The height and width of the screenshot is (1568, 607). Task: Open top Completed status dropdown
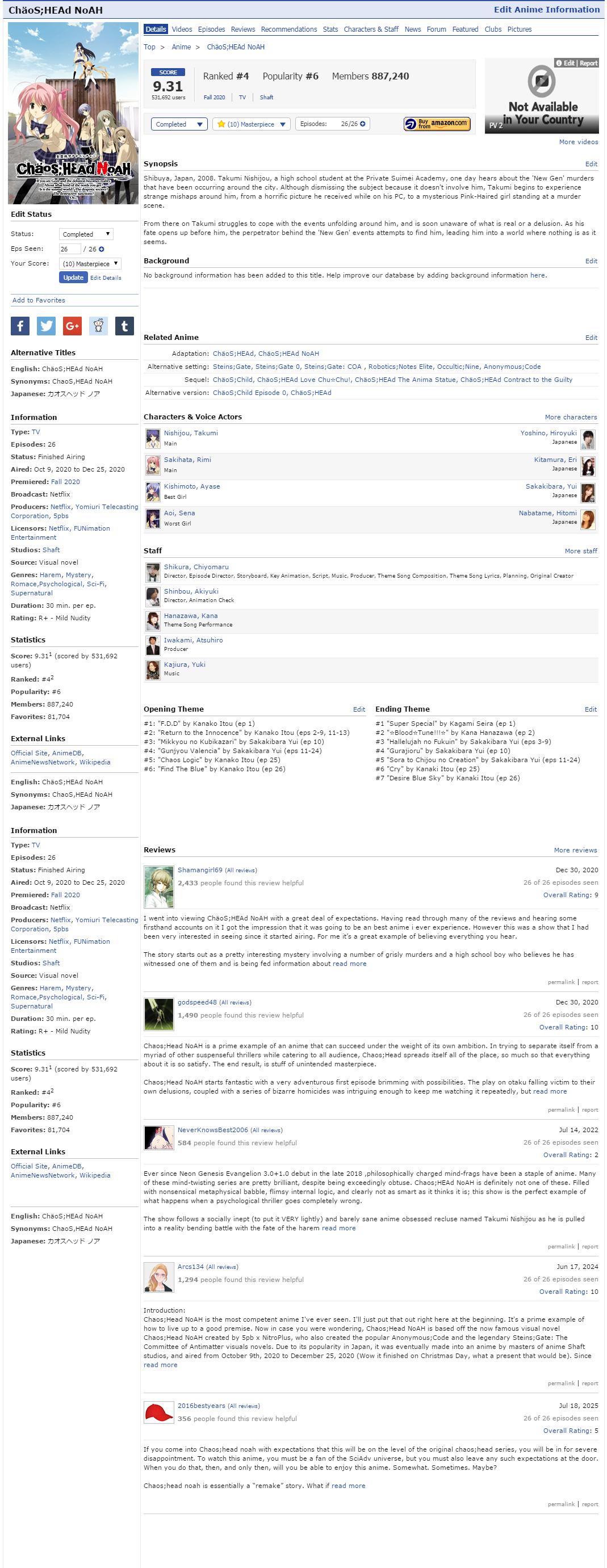(179, 124)
